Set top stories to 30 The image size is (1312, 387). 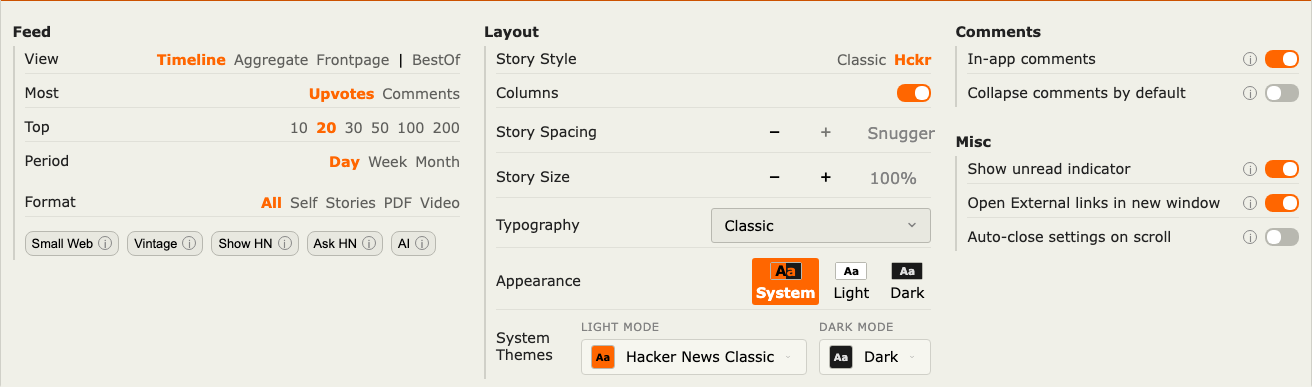354,128
